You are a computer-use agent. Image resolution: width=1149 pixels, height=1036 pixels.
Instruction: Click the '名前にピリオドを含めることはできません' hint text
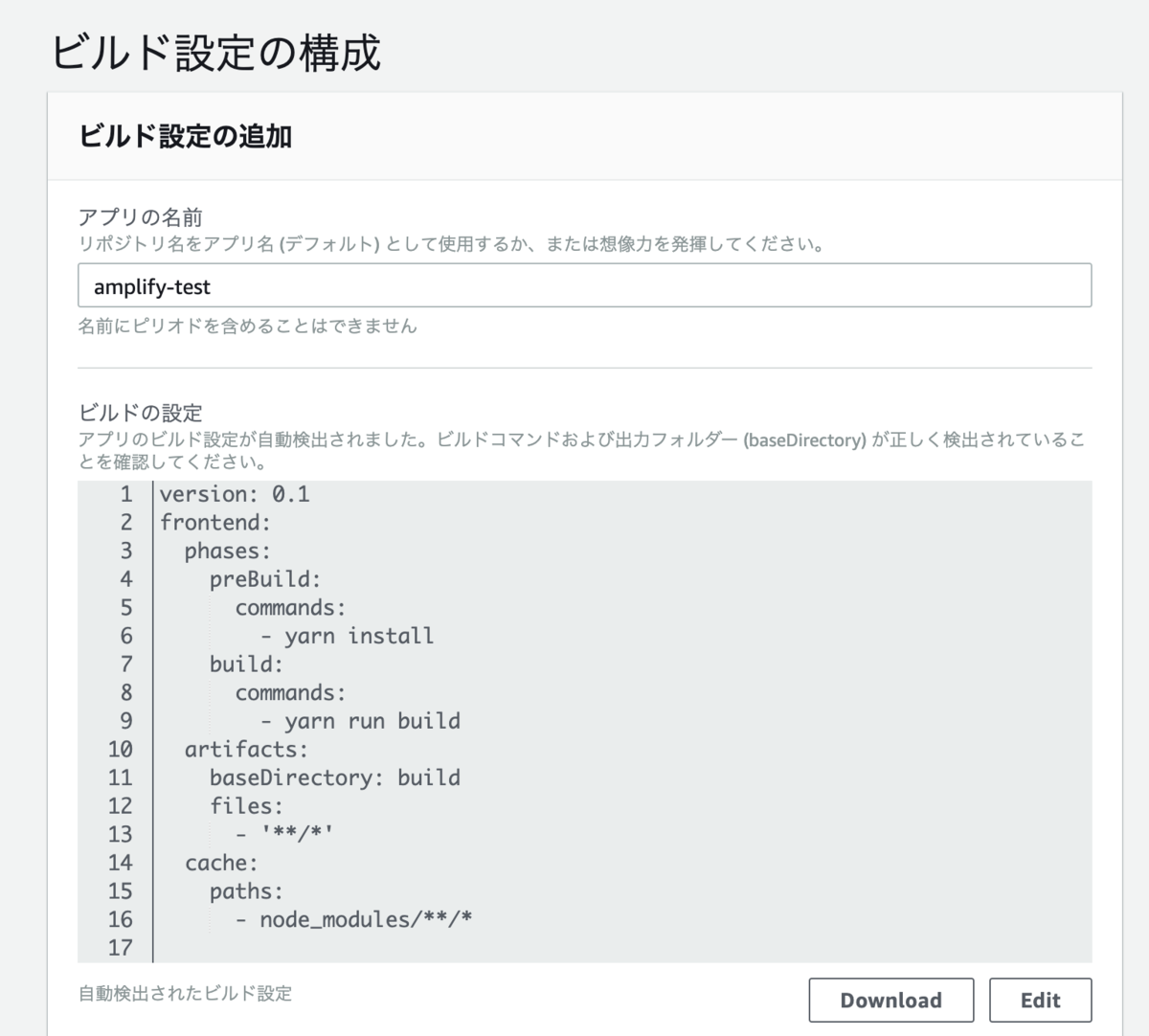coord(247,326)
